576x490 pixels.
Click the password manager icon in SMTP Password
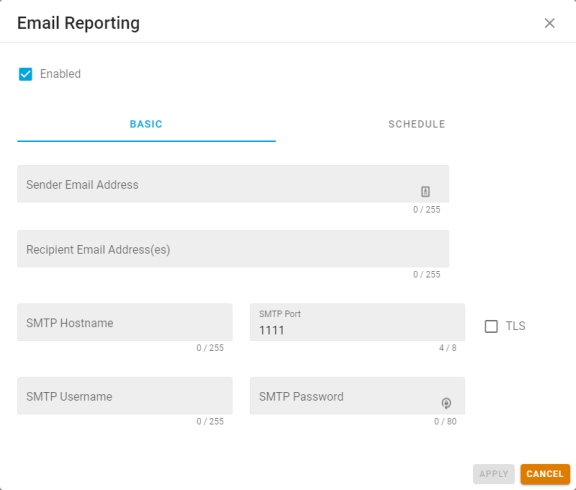click(446, 403)
